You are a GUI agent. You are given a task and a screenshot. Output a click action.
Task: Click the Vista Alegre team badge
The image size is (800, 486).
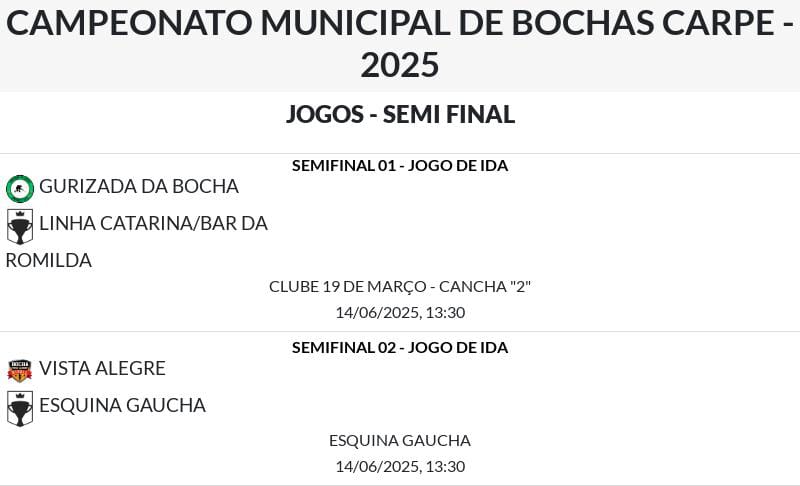[x=20, y=371]
